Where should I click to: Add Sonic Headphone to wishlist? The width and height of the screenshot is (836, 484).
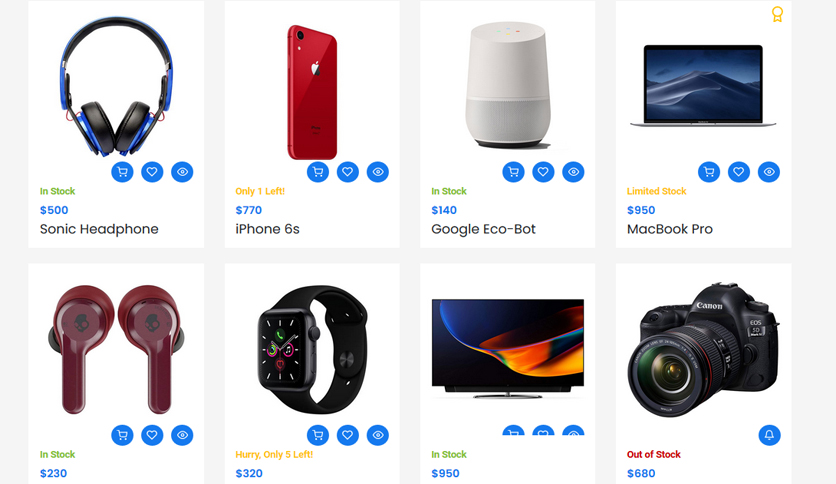[152, 172]
